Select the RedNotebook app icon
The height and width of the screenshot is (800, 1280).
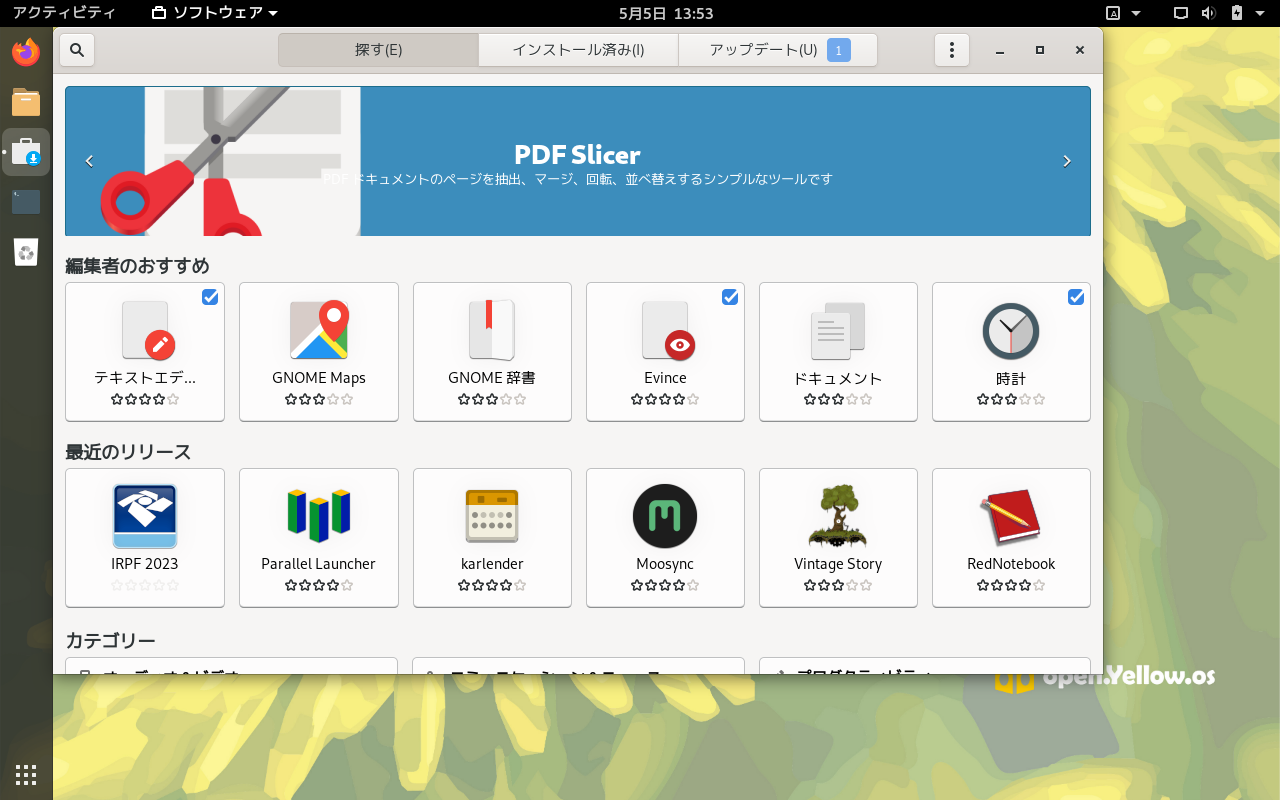click(1010, 517)
